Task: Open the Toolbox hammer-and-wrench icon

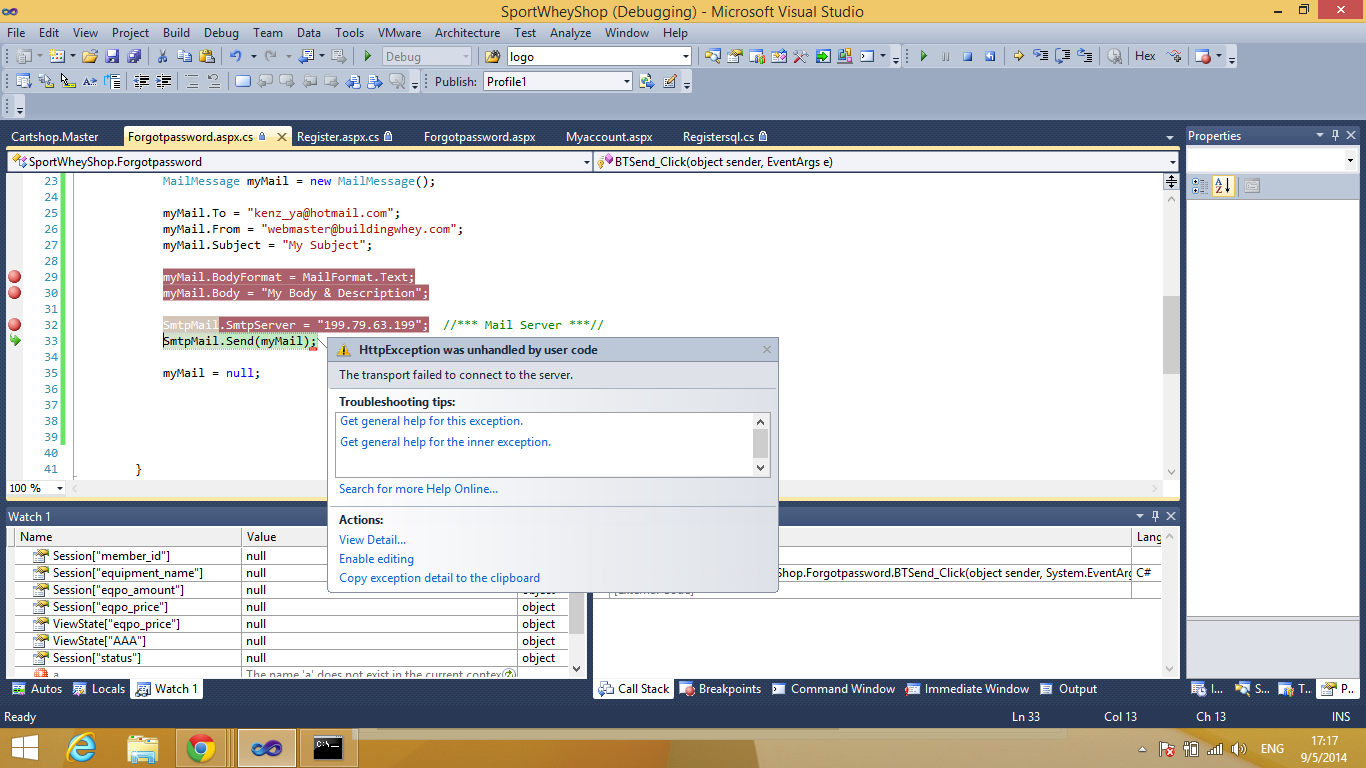Action: (x=801, y=57)
